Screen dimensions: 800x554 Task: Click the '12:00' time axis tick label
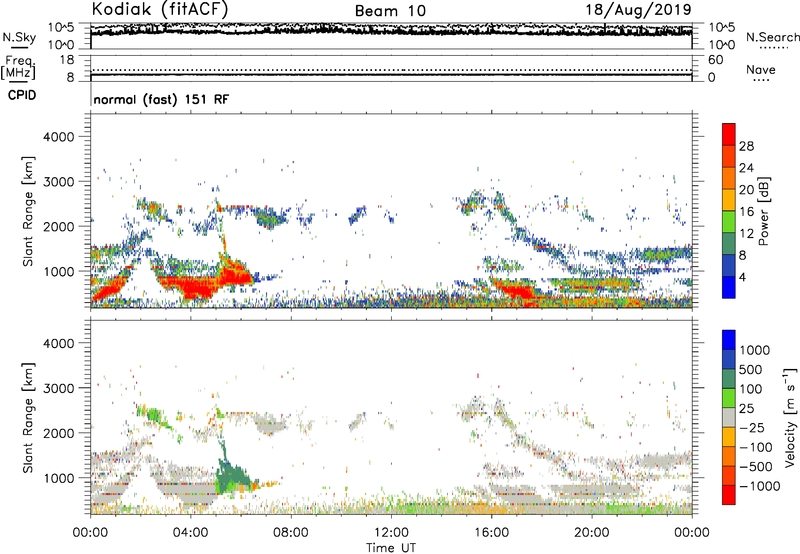391,533
